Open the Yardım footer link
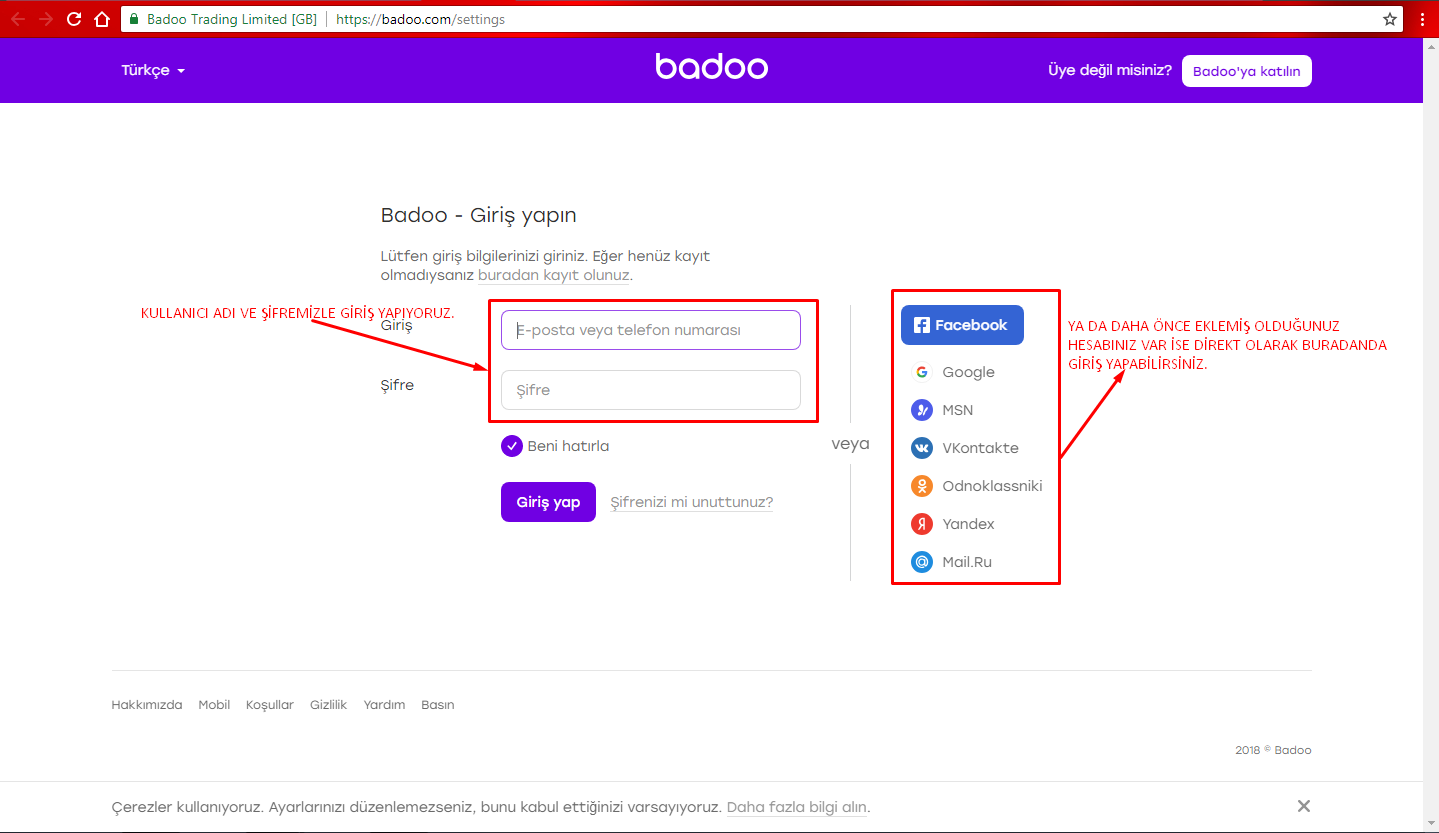Viewport: 1439px width, 833px height. 384,705
